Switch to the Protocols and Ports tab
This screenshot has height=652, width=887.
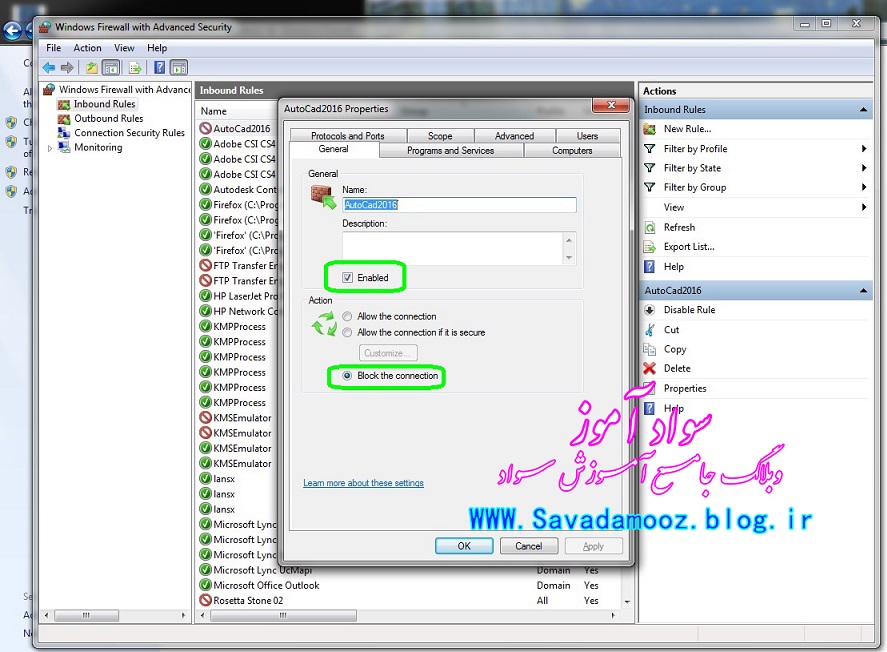click(x=348, y=136)
